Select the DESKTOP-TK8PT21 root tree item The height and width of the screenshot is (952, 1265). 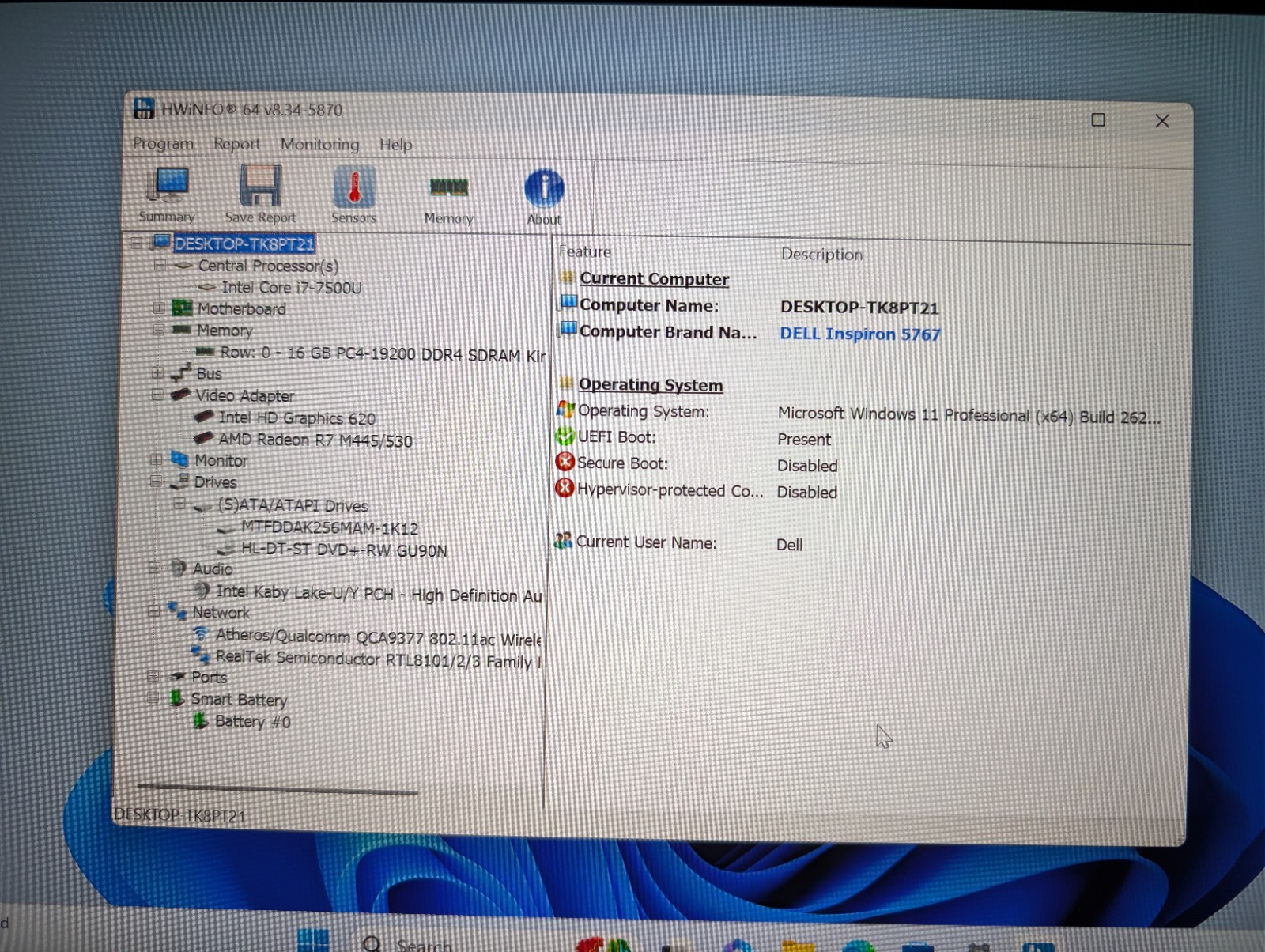[x=244, y=243]
